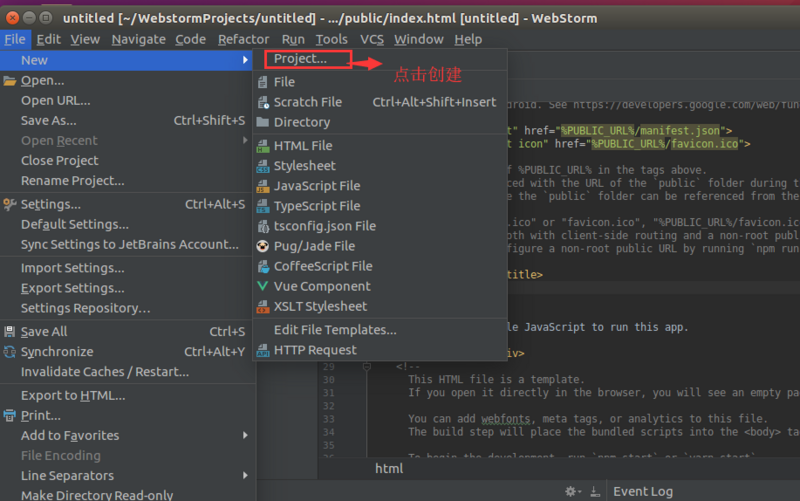Open the Refactor menu
Screen dimensions: 800x501
(243, 39)
